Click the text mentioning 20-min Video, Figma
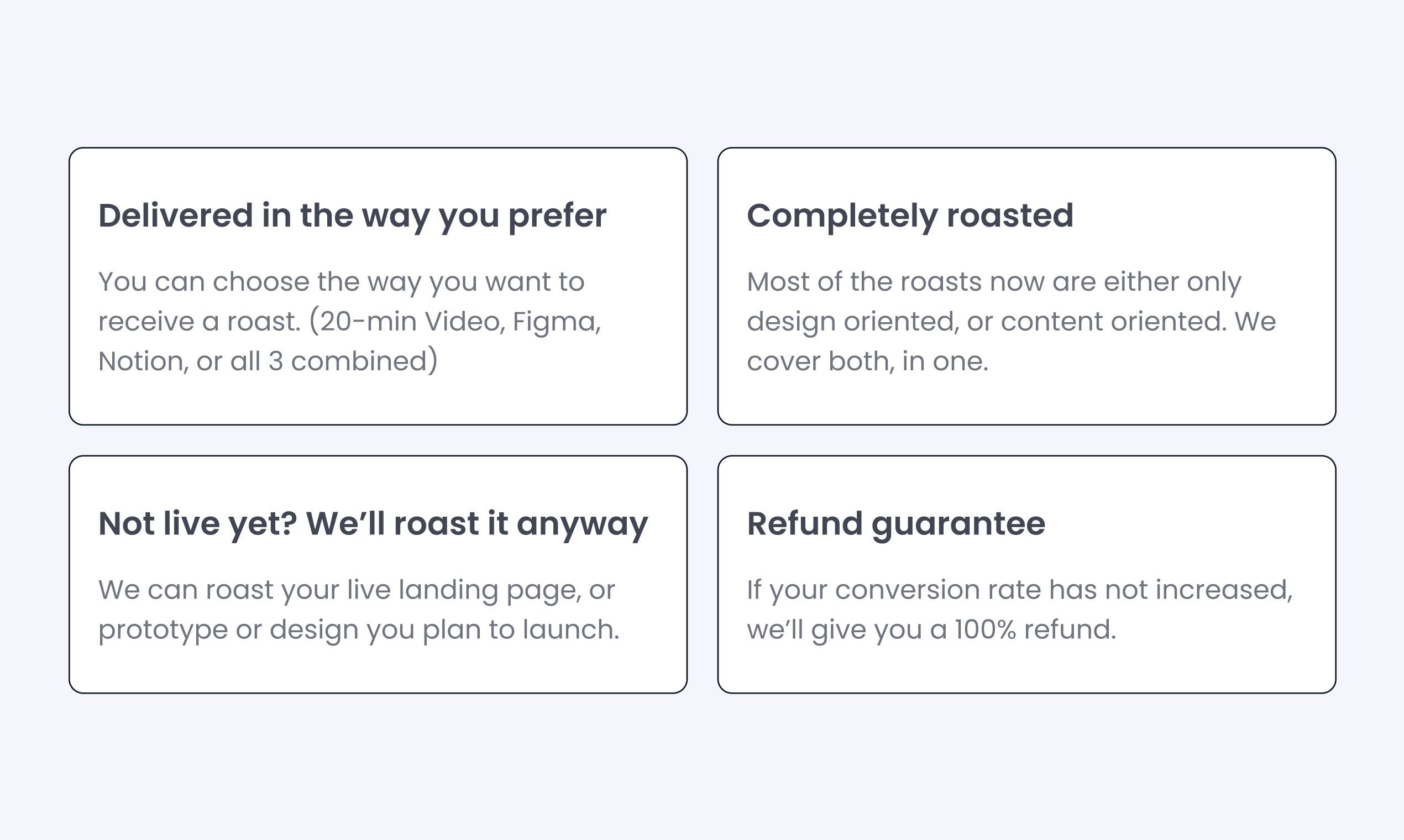Screen dimensions: 1404x840 click(x=349, y=322)
